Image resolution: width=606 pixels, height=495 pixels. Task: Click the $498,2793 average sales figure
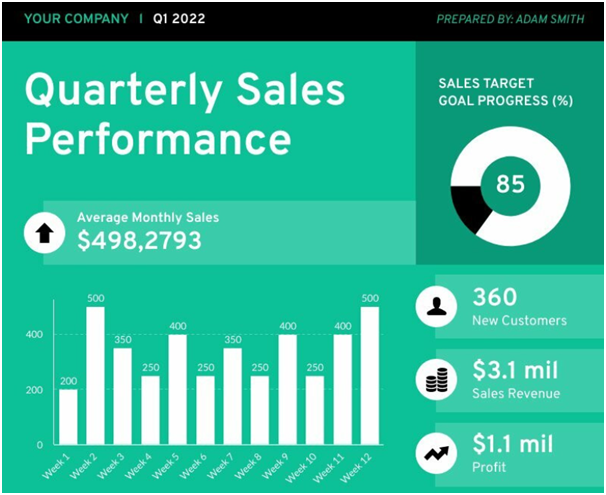pos(140,241)
